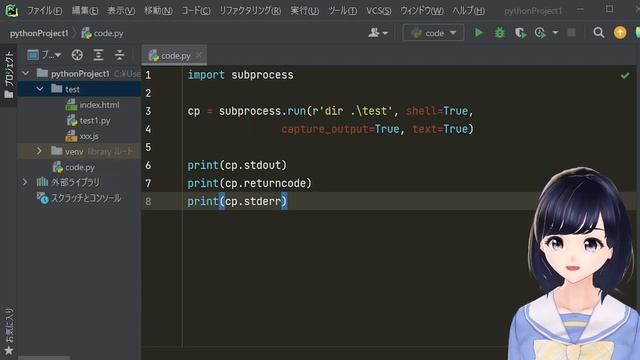
Task: Maximize the PyCharm window
Action: coord(609,9)
